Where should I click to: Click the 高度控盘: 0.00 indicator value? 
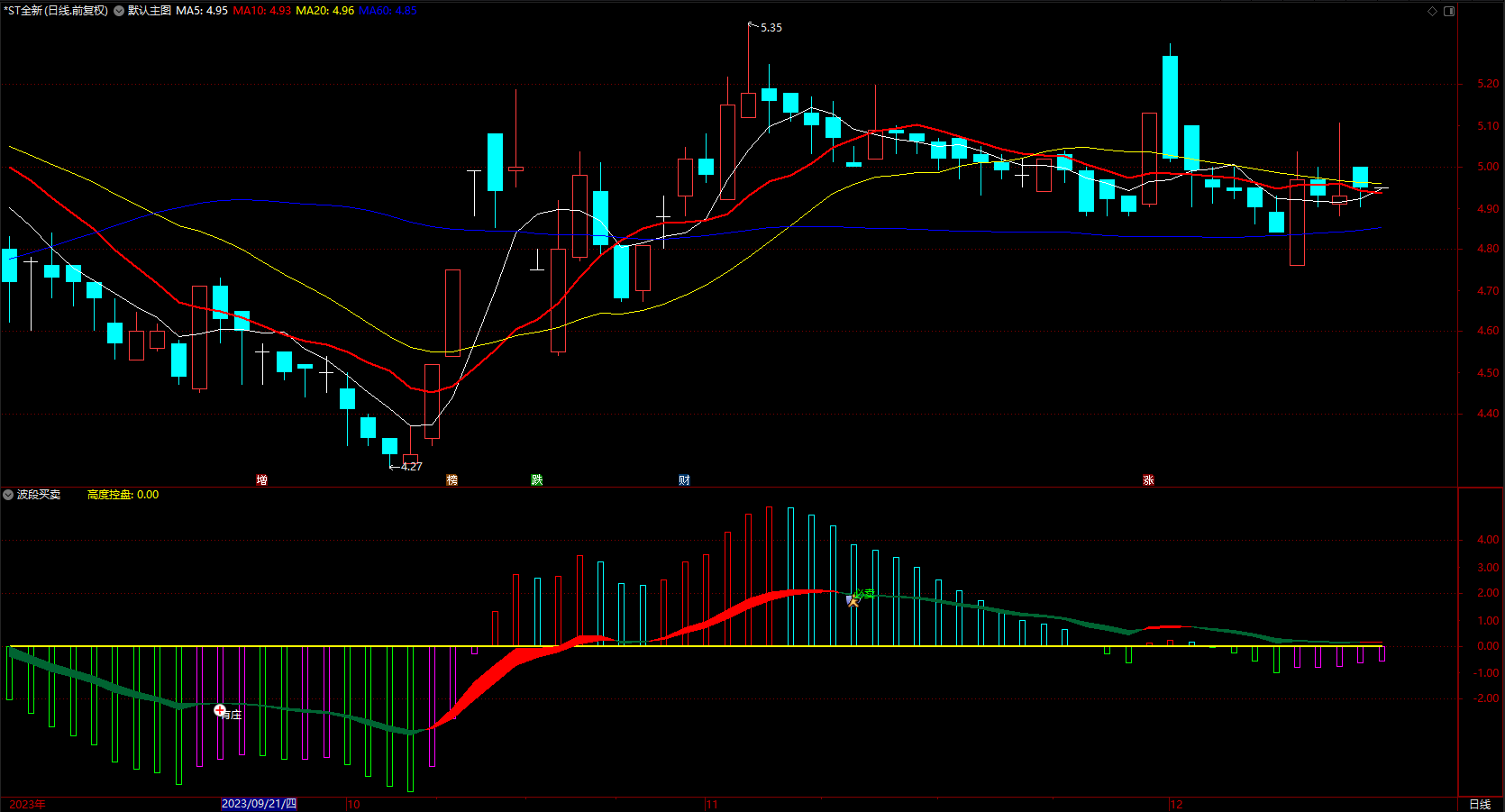coord(123,495)
